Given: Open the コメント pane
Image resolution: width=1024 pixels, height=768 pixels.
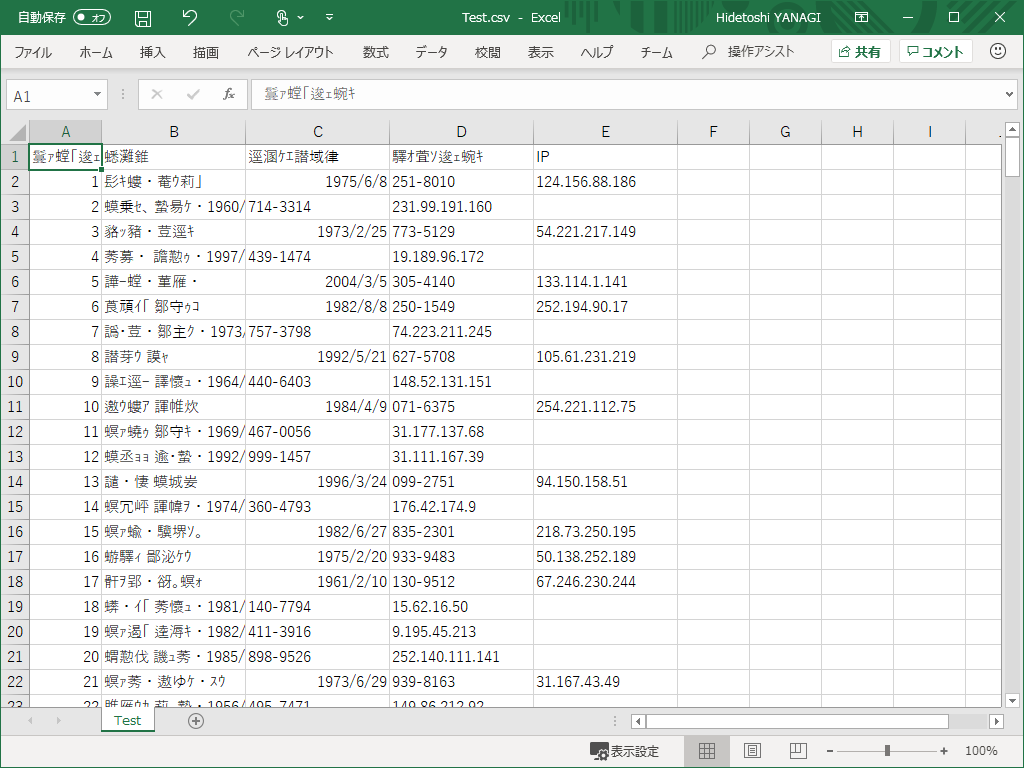Looking at the screenshot, I should coord(935,51).
